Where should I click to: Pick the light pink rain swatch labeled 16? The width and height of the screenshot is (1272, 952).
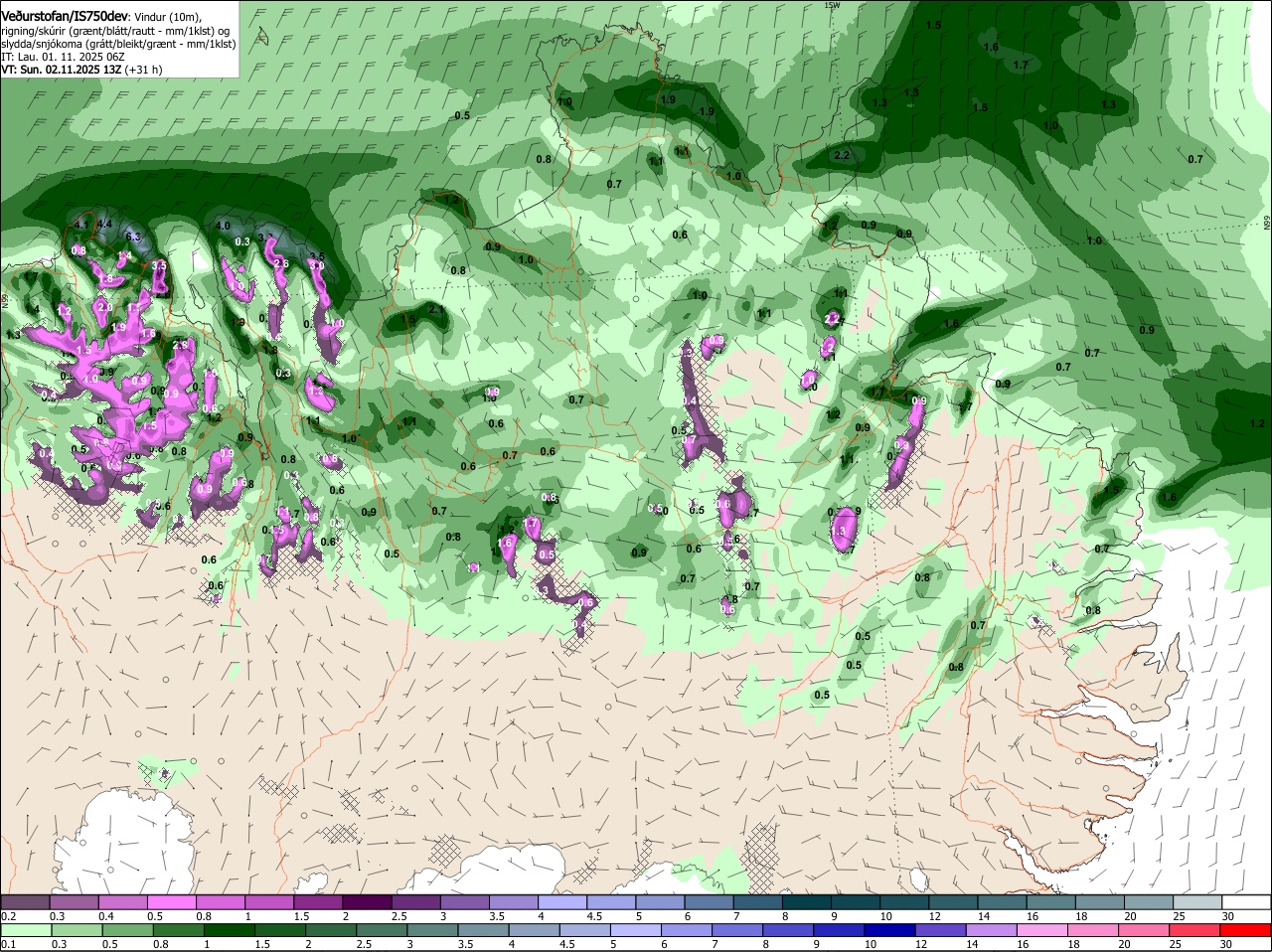point(1043,930)
